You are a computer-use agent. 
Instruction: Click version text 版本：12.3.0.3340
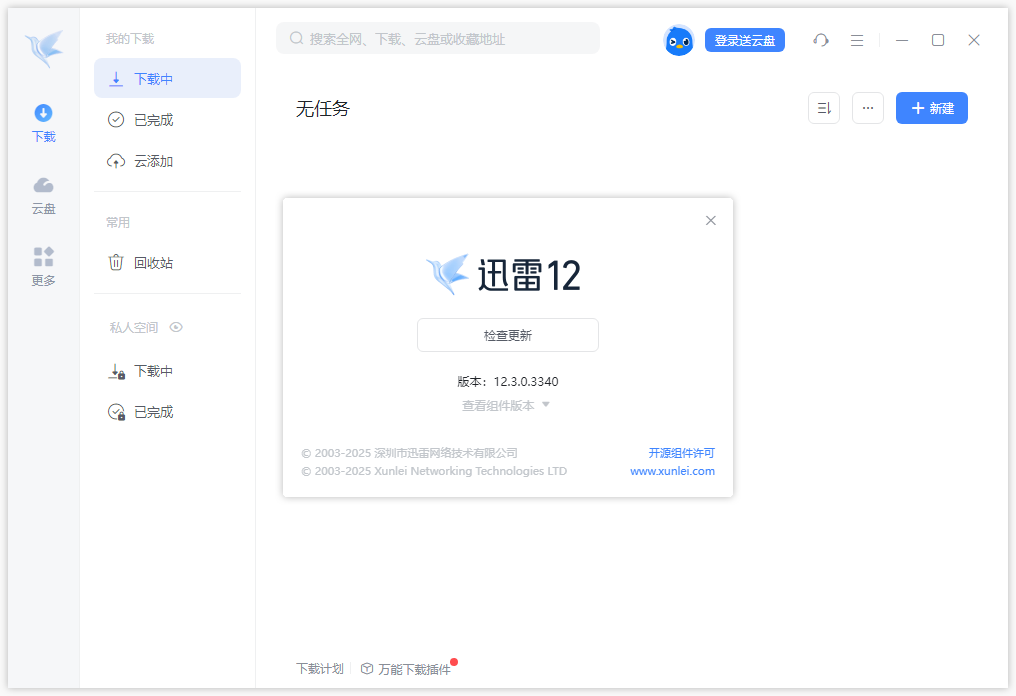[x=507, y=382]
